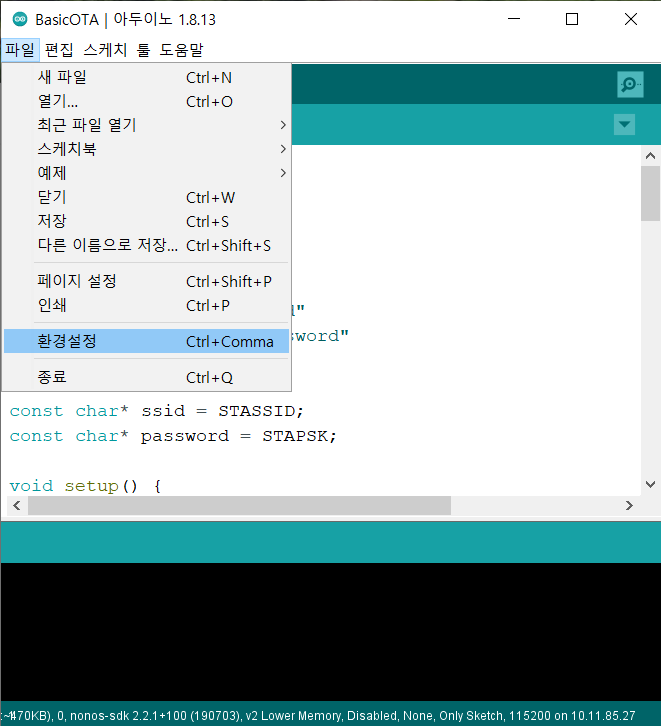Open the 편집 menu
Image resolution: width=661 pixels, height=726 pixels.
(59, 50)
